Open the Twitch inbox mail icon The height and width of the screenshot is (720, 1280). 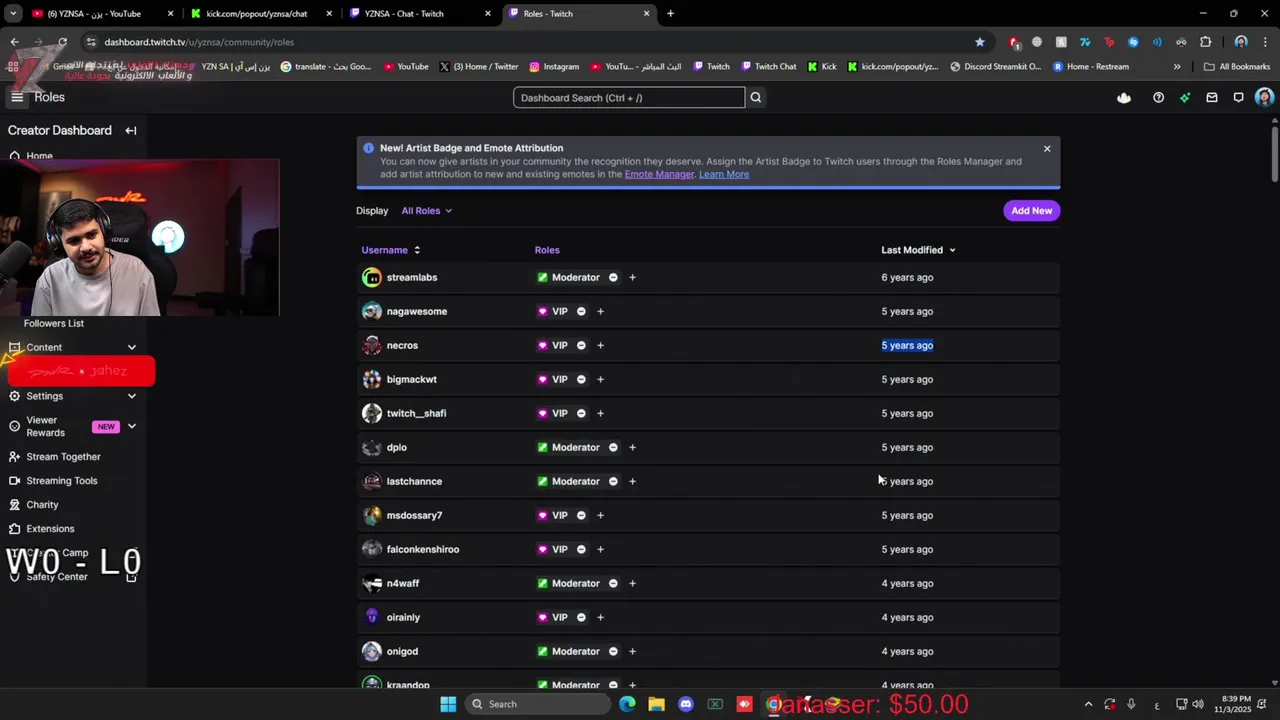tap(1212, 97)
